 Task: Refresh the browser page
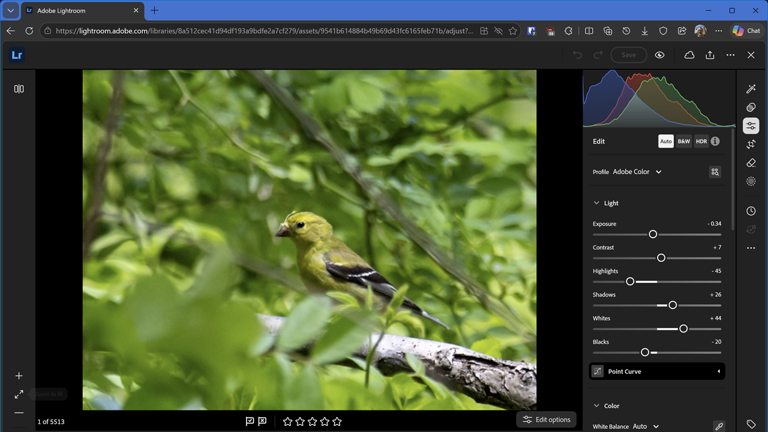(x=29, y=31)
